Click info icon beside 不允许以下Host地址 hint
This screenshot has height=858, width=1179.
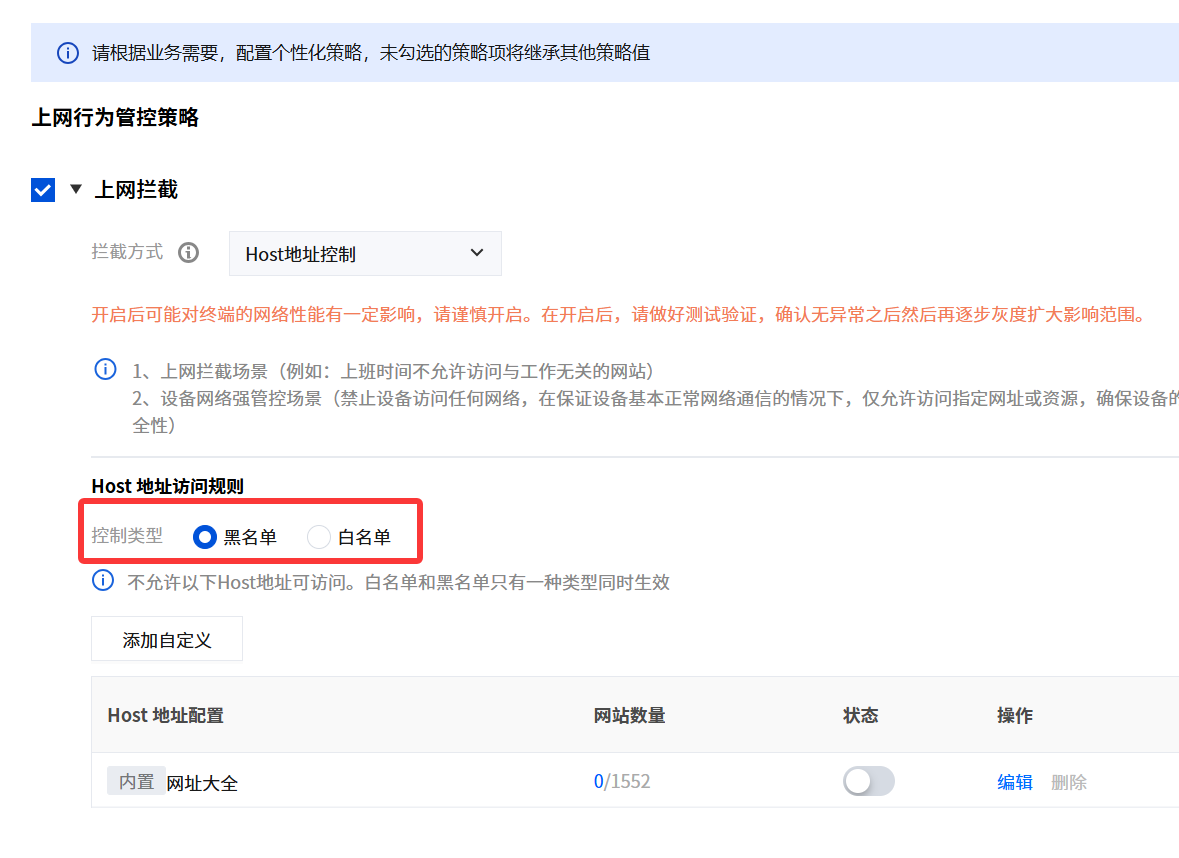coord(103,581)
